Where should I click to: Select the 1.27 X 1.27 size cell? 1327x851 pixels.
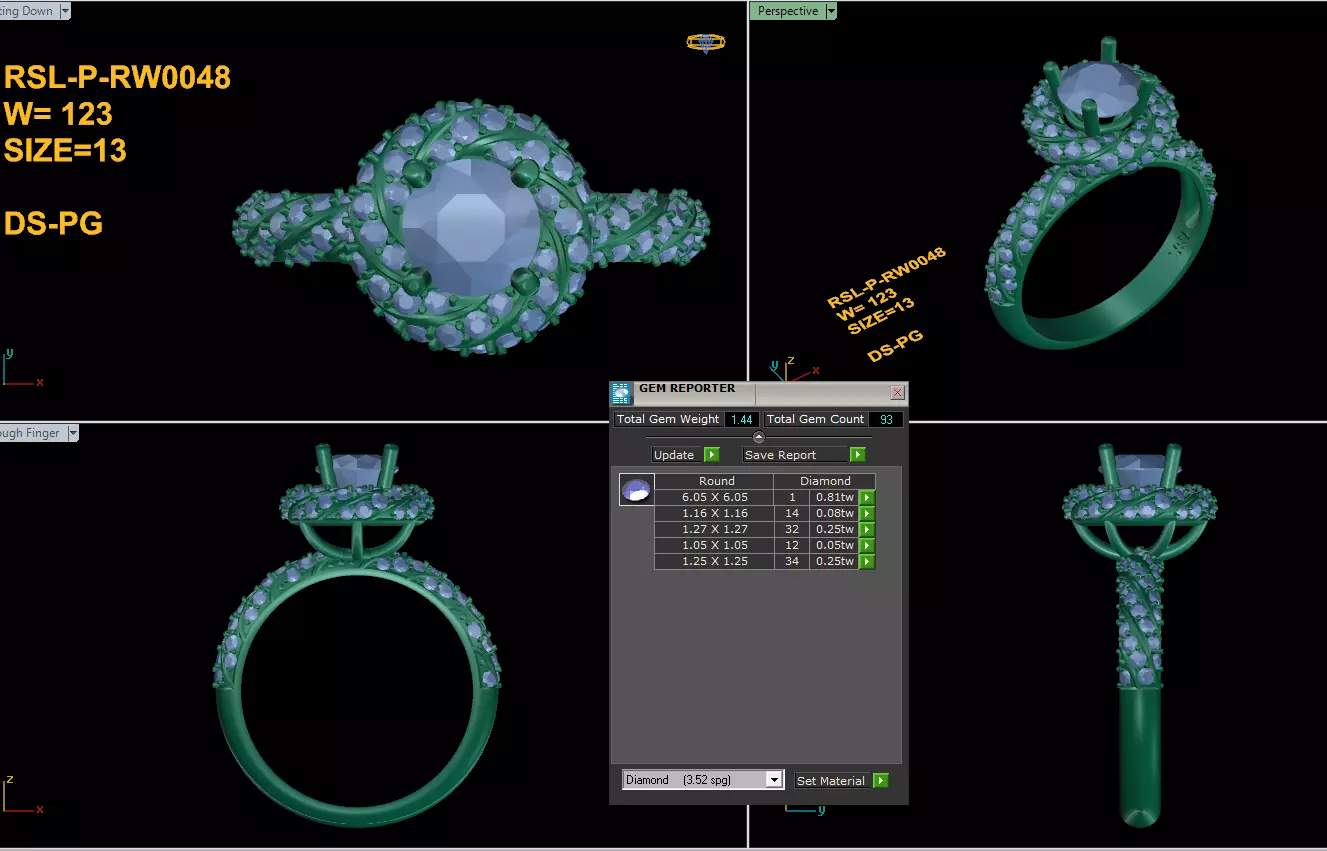coord(714,529)
